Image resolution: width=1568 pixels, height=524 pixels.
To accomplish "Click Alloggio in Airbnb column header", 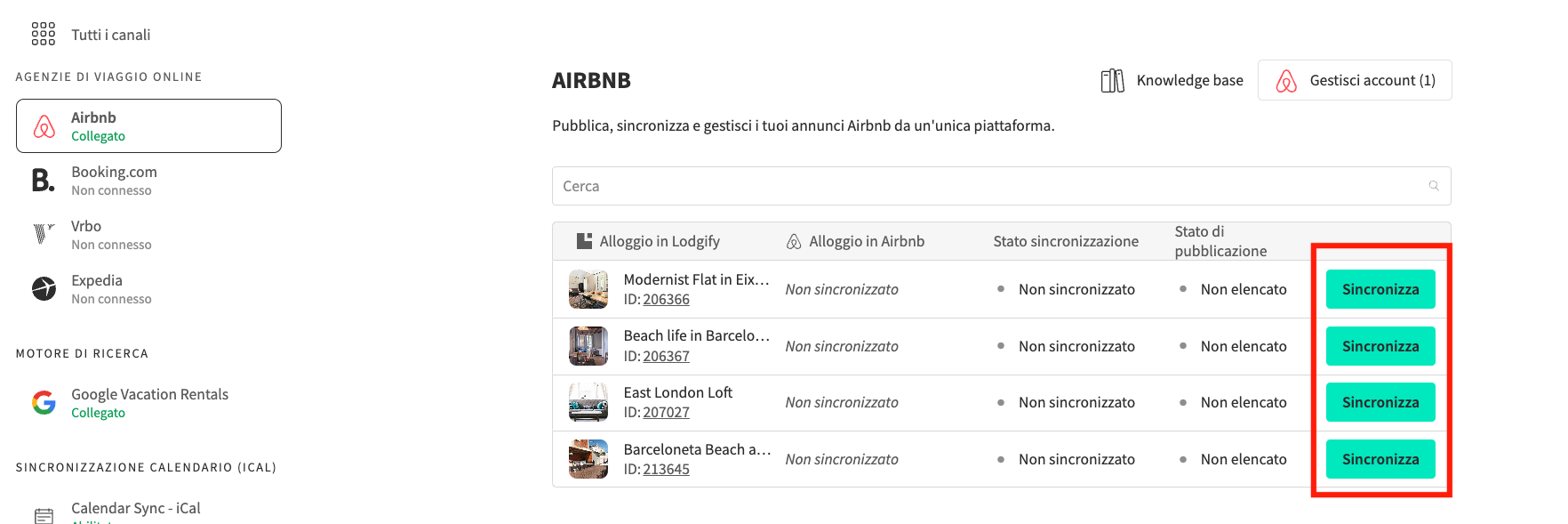I will click(867, 241).
